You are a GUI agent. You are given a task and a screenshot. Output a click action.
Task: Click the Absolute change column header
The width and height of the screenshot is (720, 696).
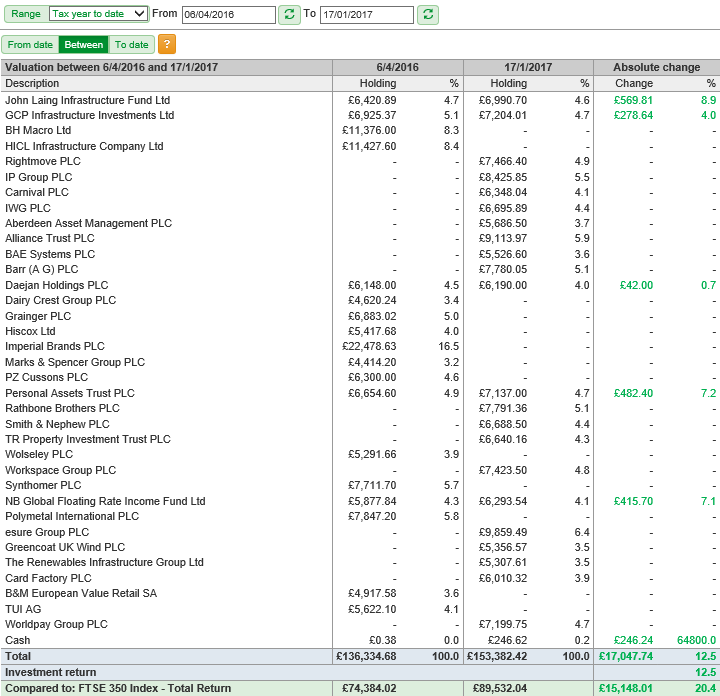coord(657,67)
